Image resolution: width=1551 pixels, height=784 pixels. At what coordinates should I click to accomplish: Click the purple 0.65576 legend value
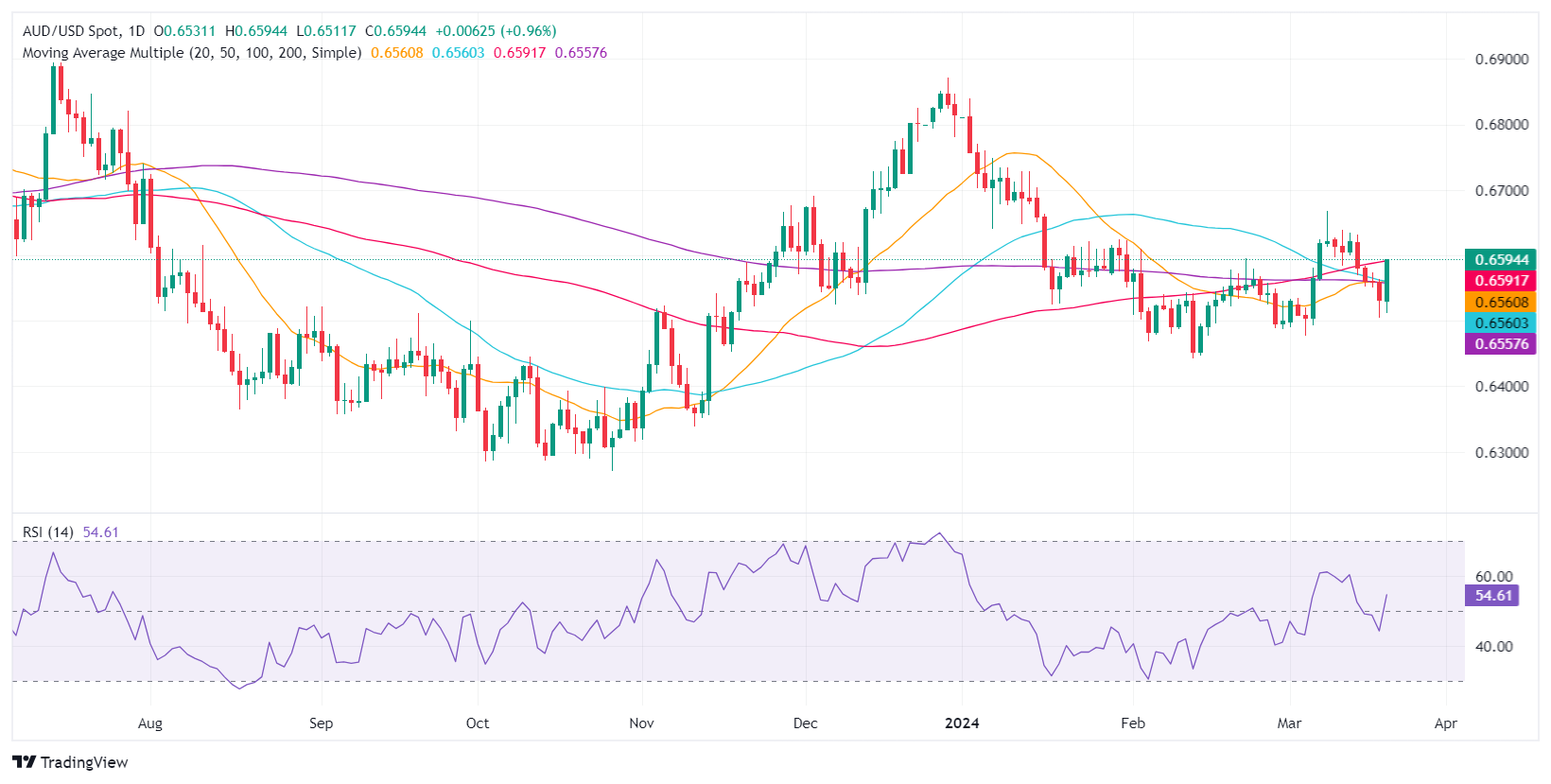pos(581,53)
